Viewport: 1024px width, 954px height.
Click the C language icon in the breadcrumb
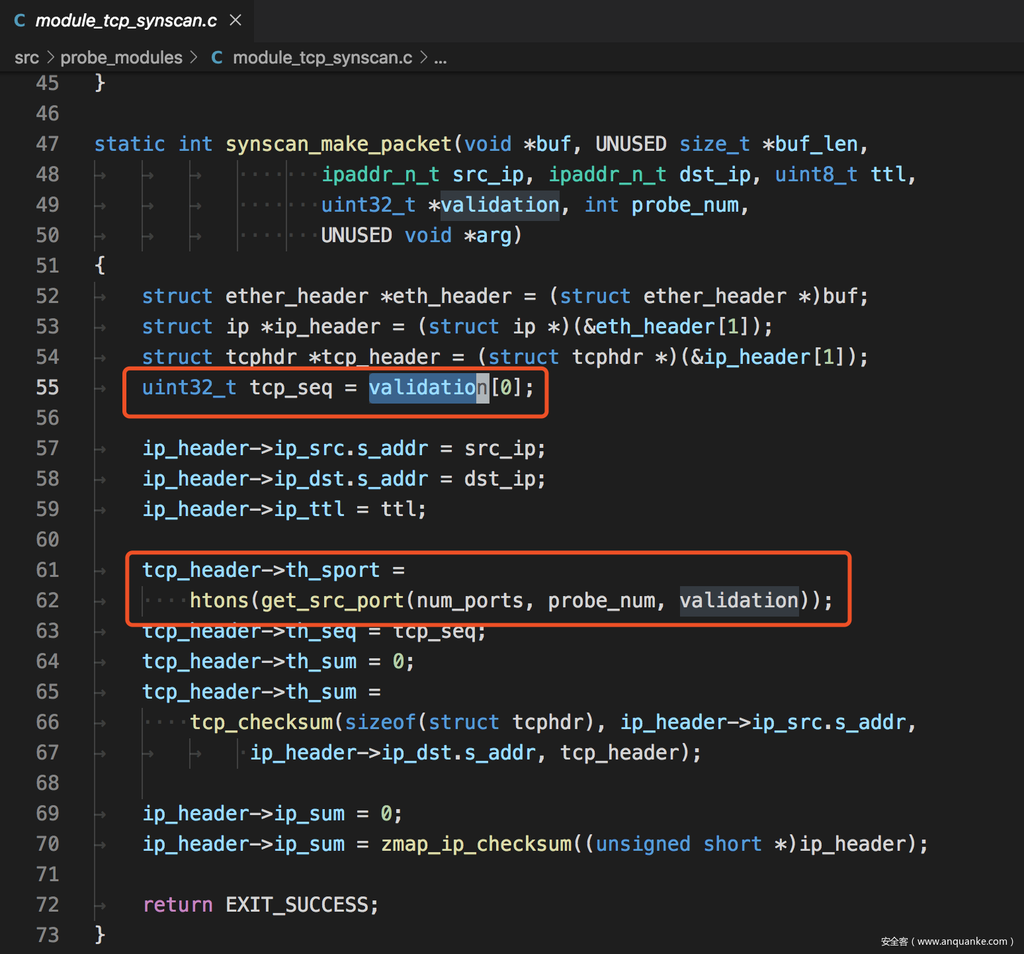tap(217, 58)
